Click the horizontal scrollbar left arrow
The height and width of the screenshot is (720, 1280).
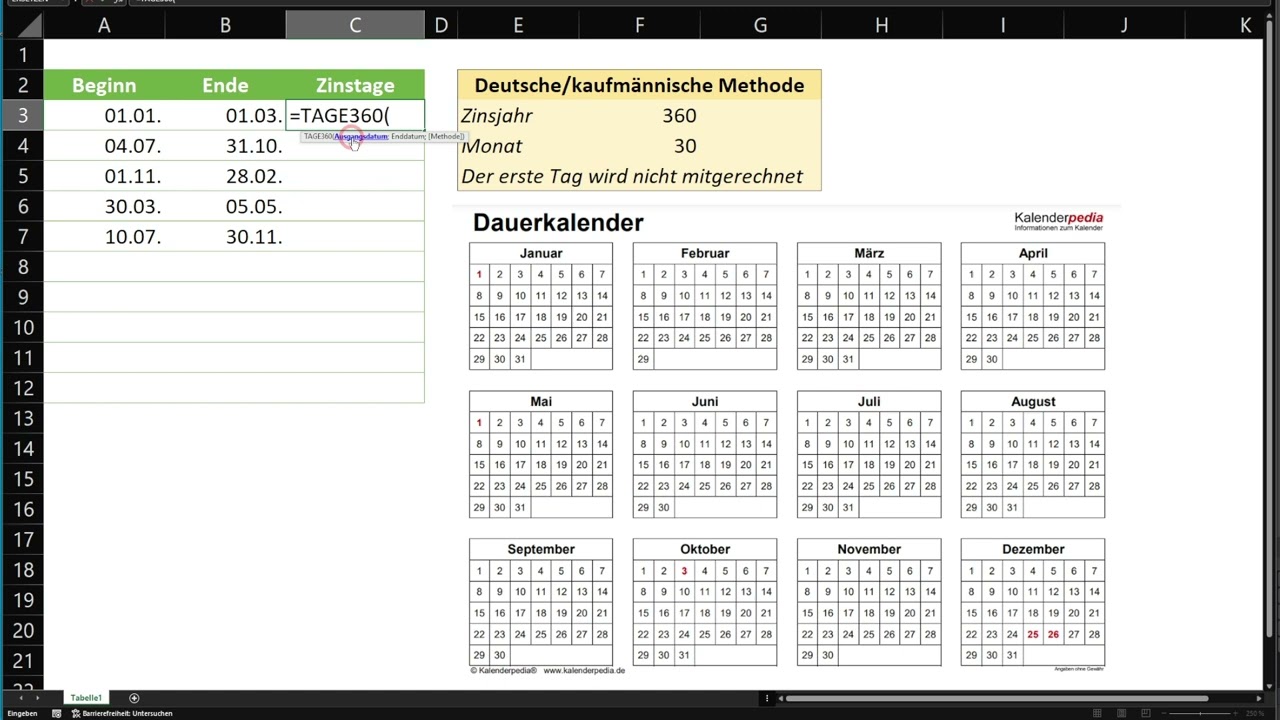[x=781, y=698]
